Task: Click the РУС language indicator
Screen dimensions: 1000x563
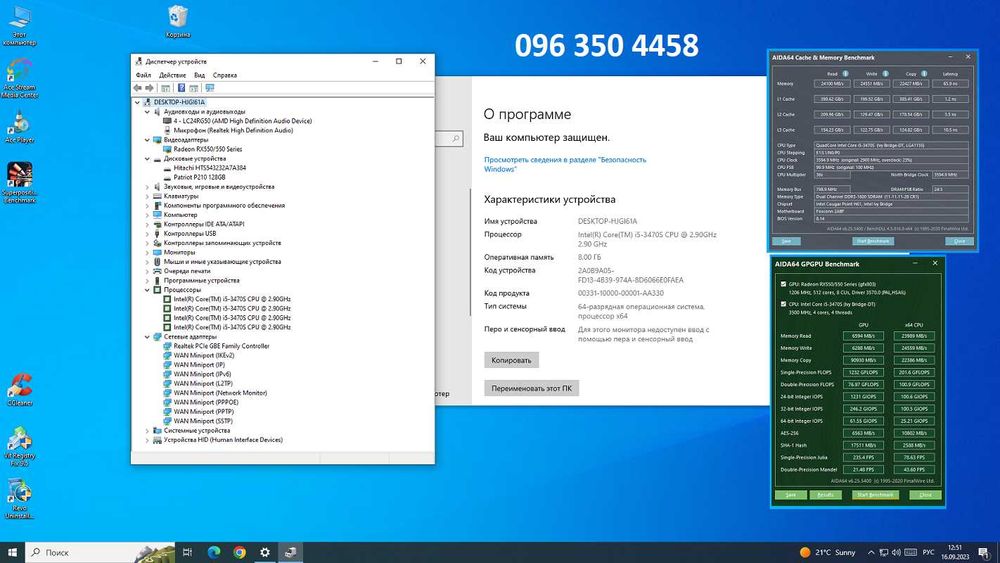Action: [x=929, y=552]
